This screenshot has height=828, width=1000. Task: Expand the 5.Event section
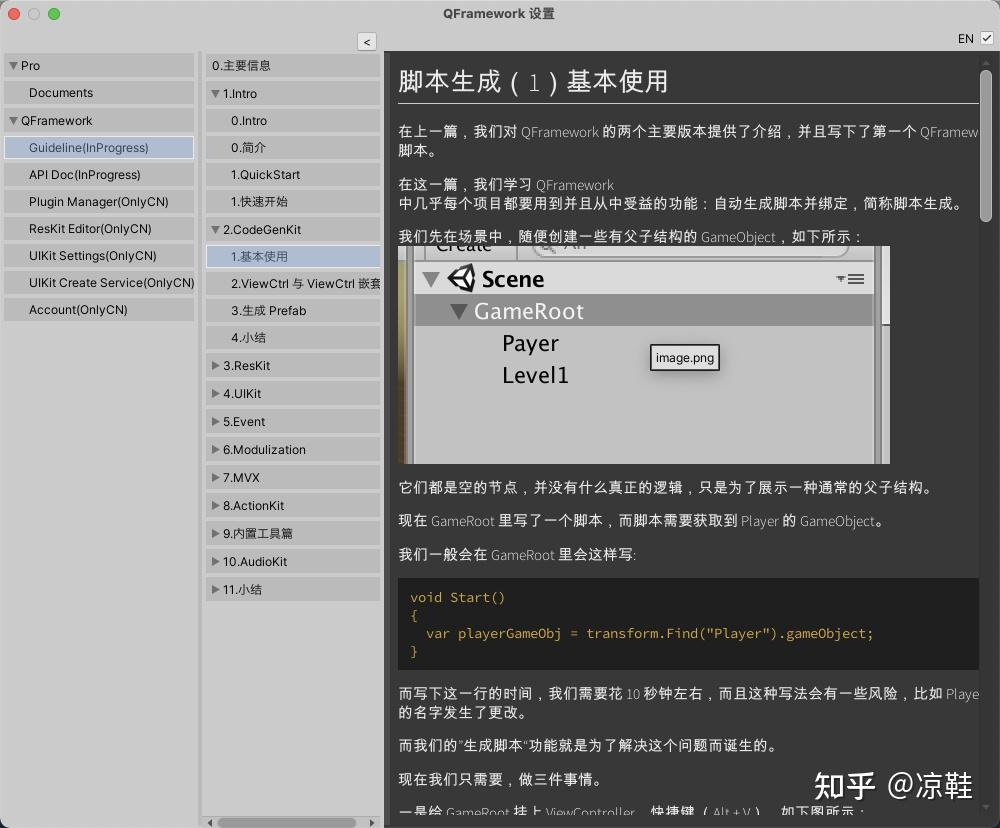[215, 421]
